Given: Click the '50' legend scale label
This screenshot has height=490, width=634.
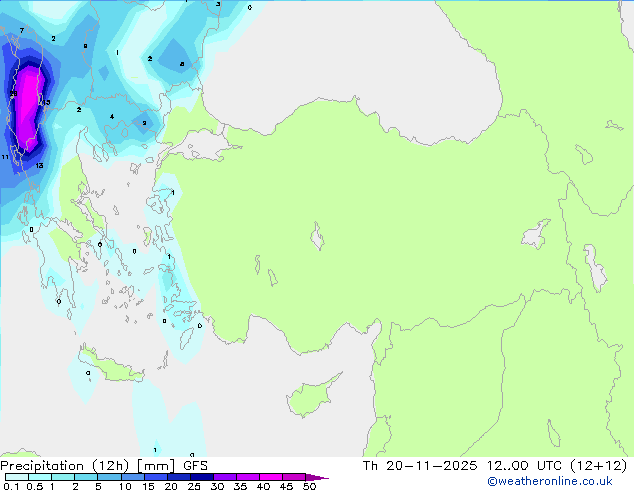Looking at the screenshot, I should click(309, 486).
